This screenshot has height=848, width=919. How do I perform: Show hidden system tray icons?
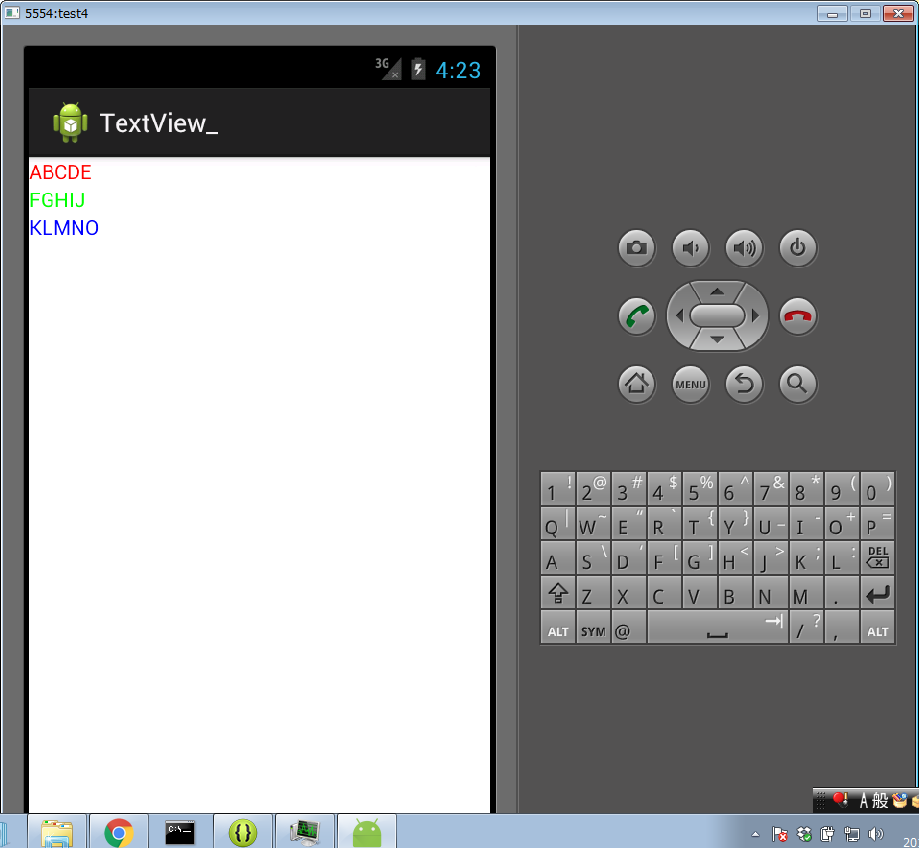(x=755, y=835)
